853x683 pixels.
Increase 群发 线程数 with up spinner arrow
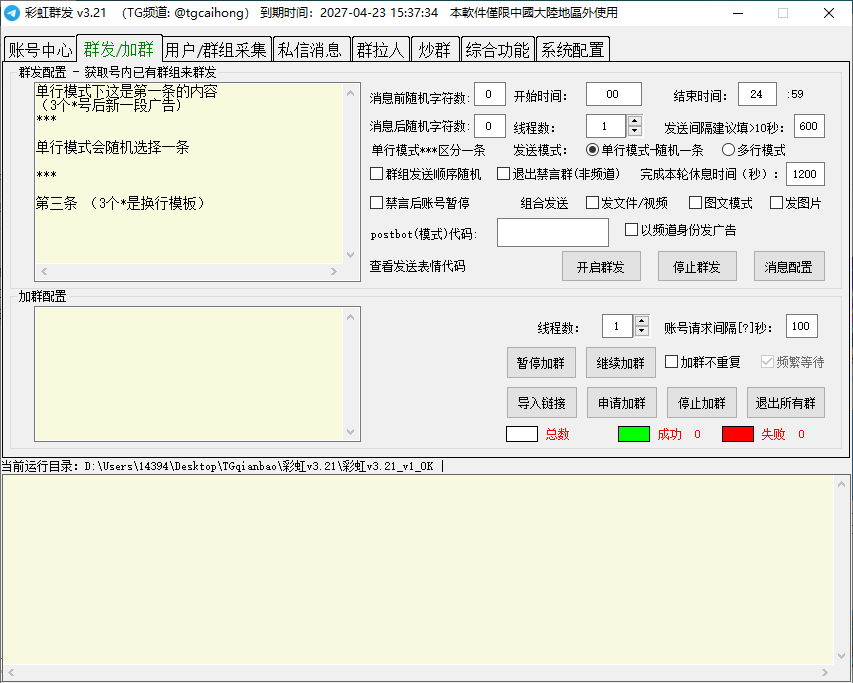(634, 121)
